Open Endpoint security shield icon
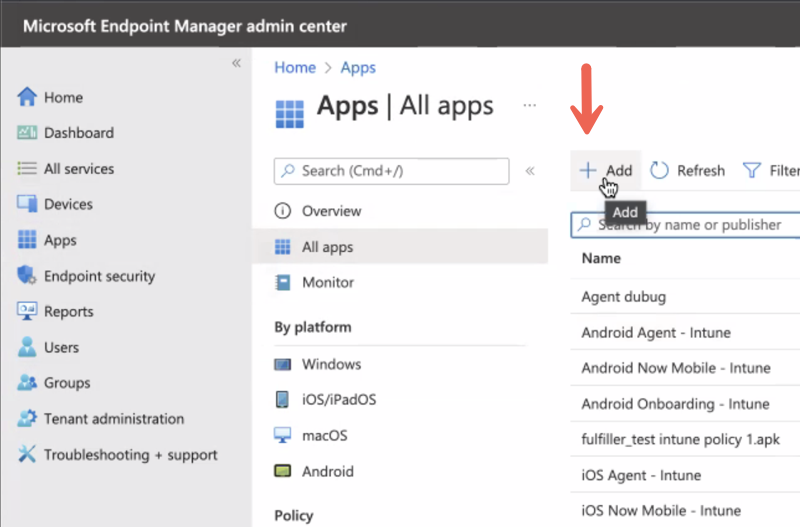This screenshot has width=800, height=527. (27, 275)
